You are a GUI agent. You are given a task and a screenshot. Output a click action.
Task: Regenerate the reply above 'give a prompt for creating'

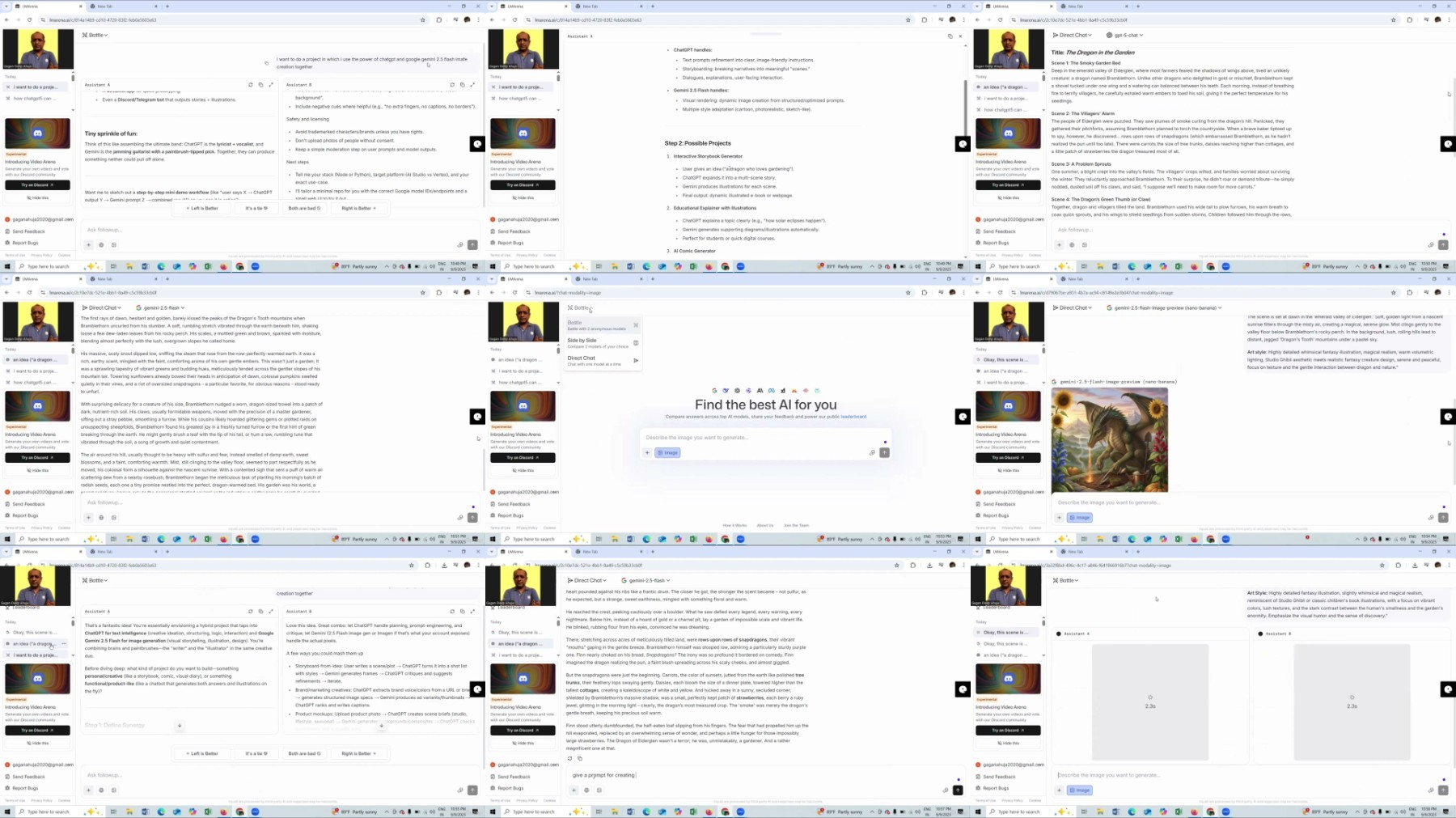point(569,758)
